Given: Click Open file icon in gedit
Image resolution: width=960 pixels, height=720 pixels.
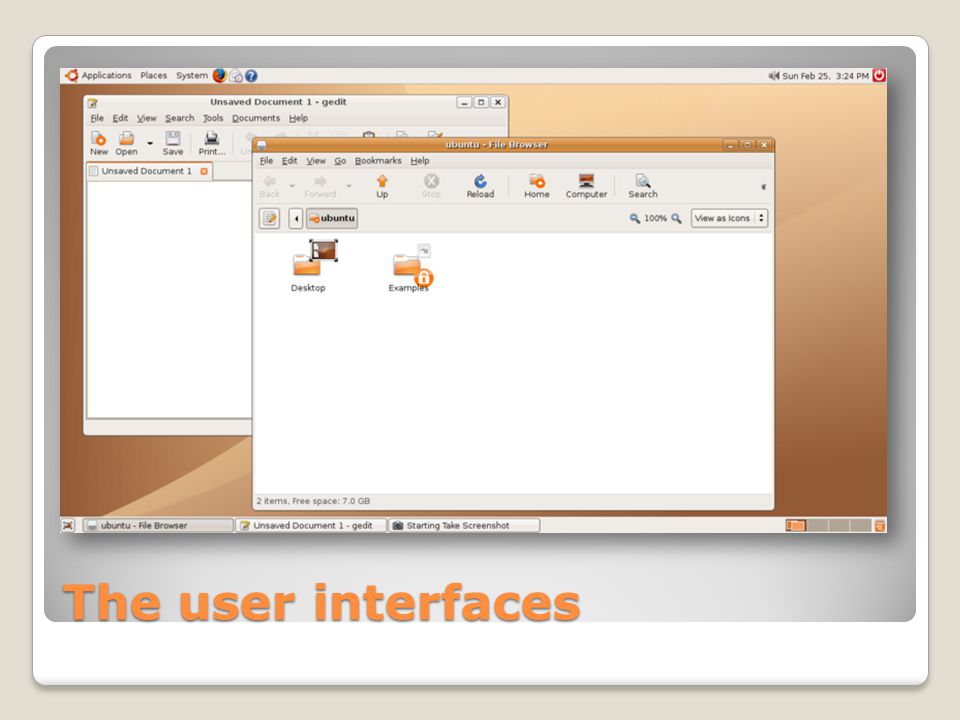Looking at the screenshot, I should pos(126,143).
